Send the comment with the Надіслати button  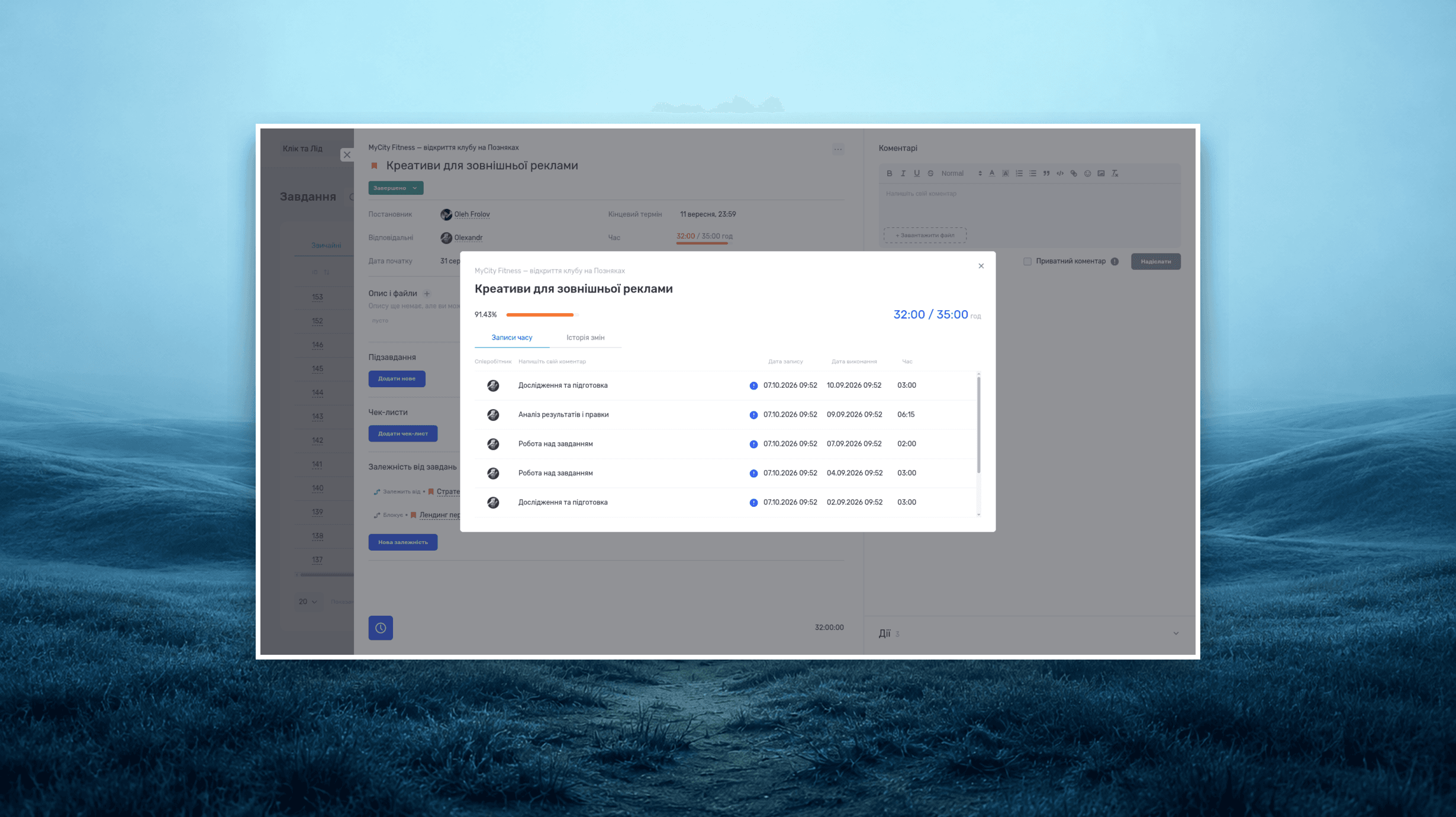pos(1156,262)
